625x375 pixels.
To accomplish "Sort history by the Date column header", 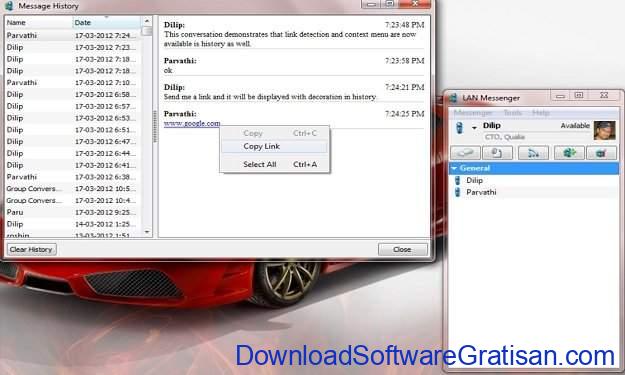I will [106, 23].
